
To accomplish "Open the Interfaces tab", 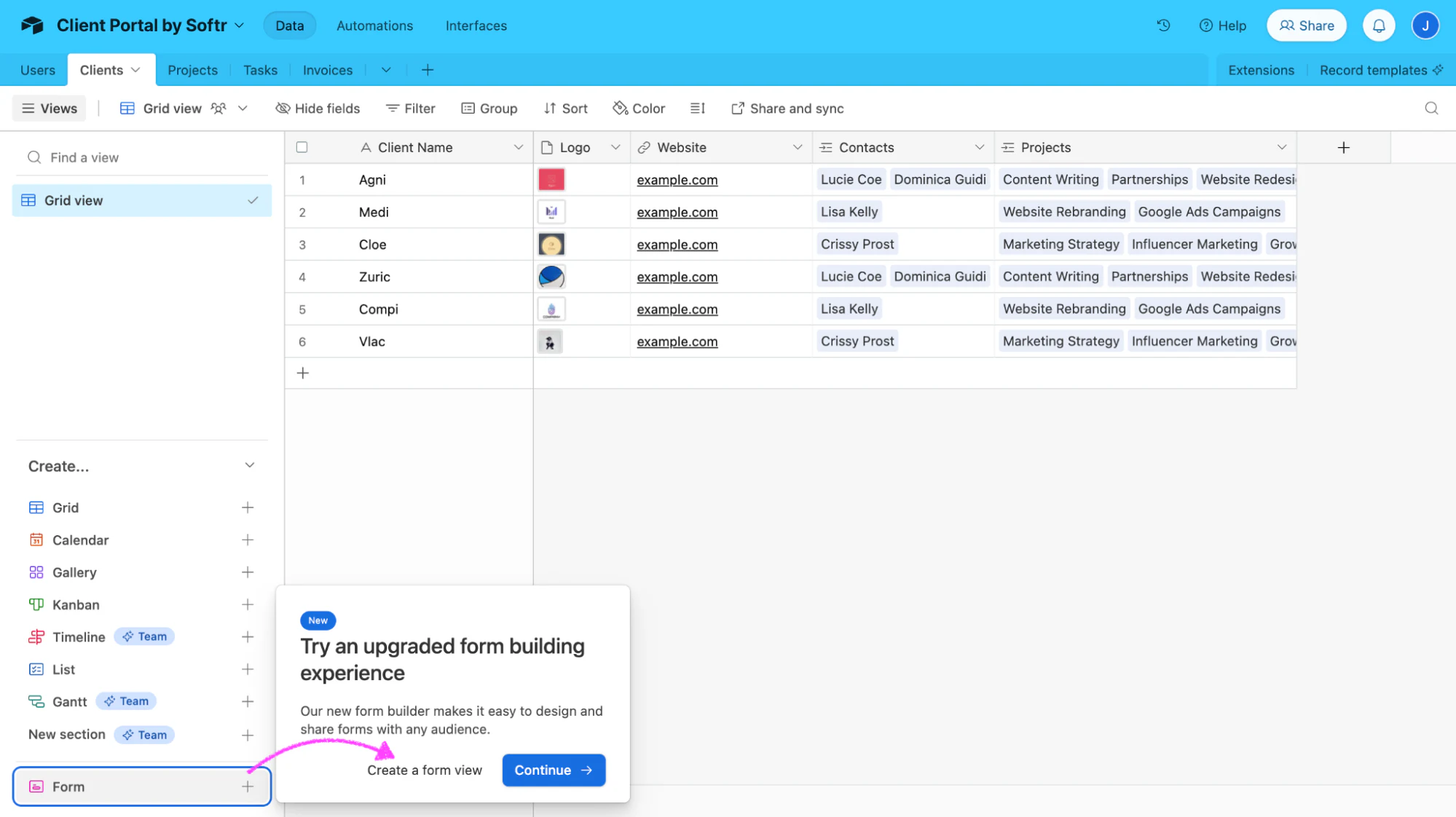I will [x=476, y=25].
